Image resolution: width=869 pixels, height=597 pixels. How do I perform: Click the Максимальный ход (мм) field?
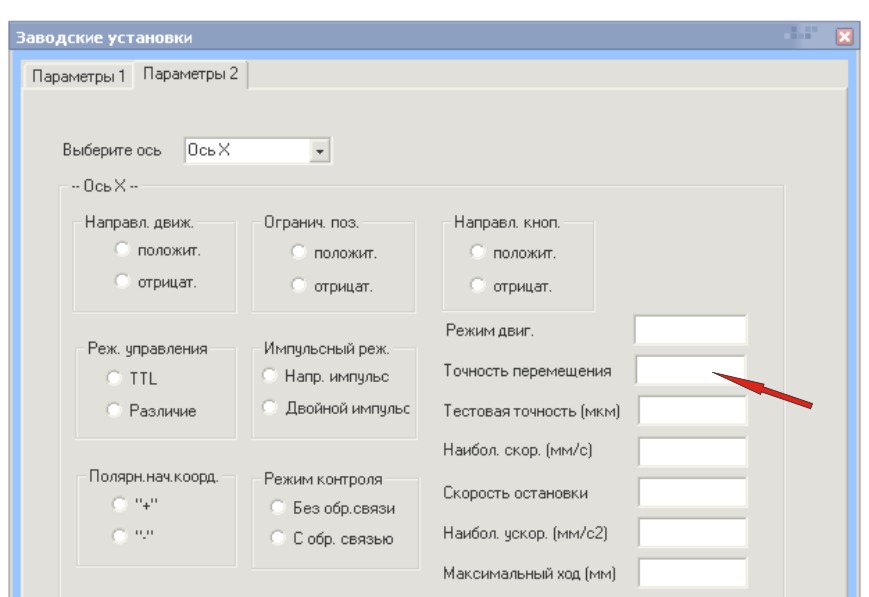pyautogui.click(x=691, y=573)
